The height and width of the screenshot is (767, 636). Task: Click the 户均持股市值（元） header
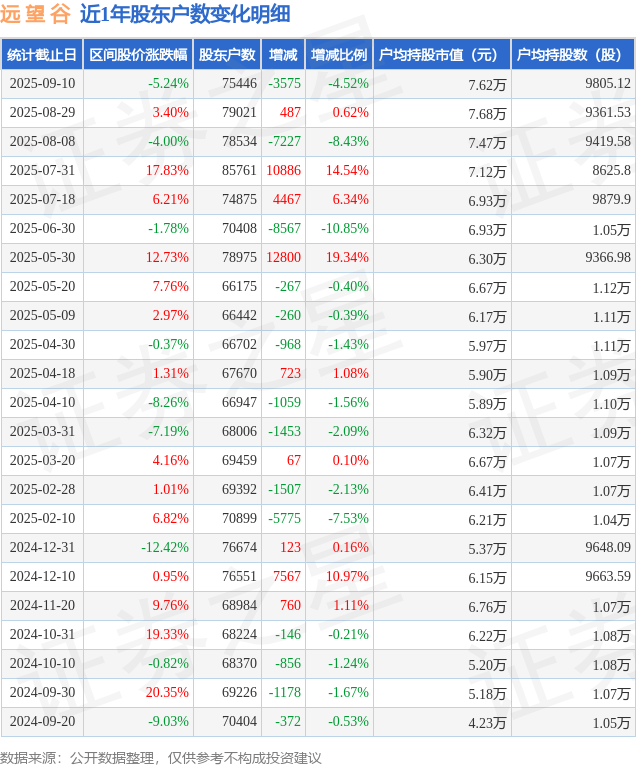coord(441,55)
